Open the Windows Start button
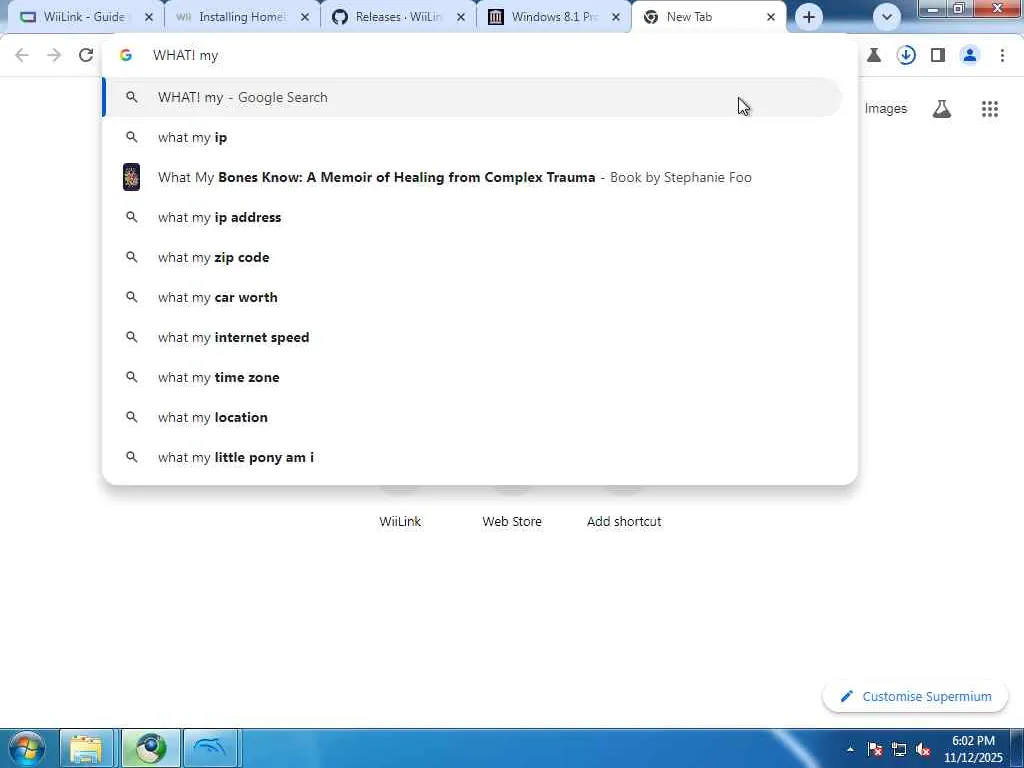This screenshot has height=768, width=1024. pyautogui.click(x=26, y=748)
